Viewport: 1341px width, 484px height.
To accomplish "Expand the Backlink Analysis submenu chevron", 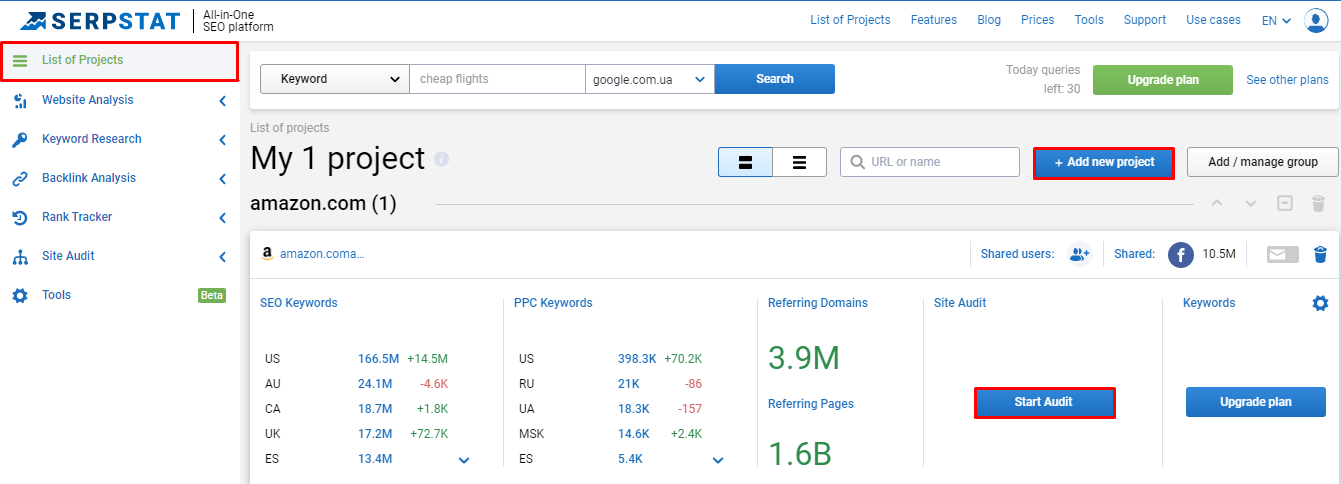I will pyautogui.click(x=222, y=179).
